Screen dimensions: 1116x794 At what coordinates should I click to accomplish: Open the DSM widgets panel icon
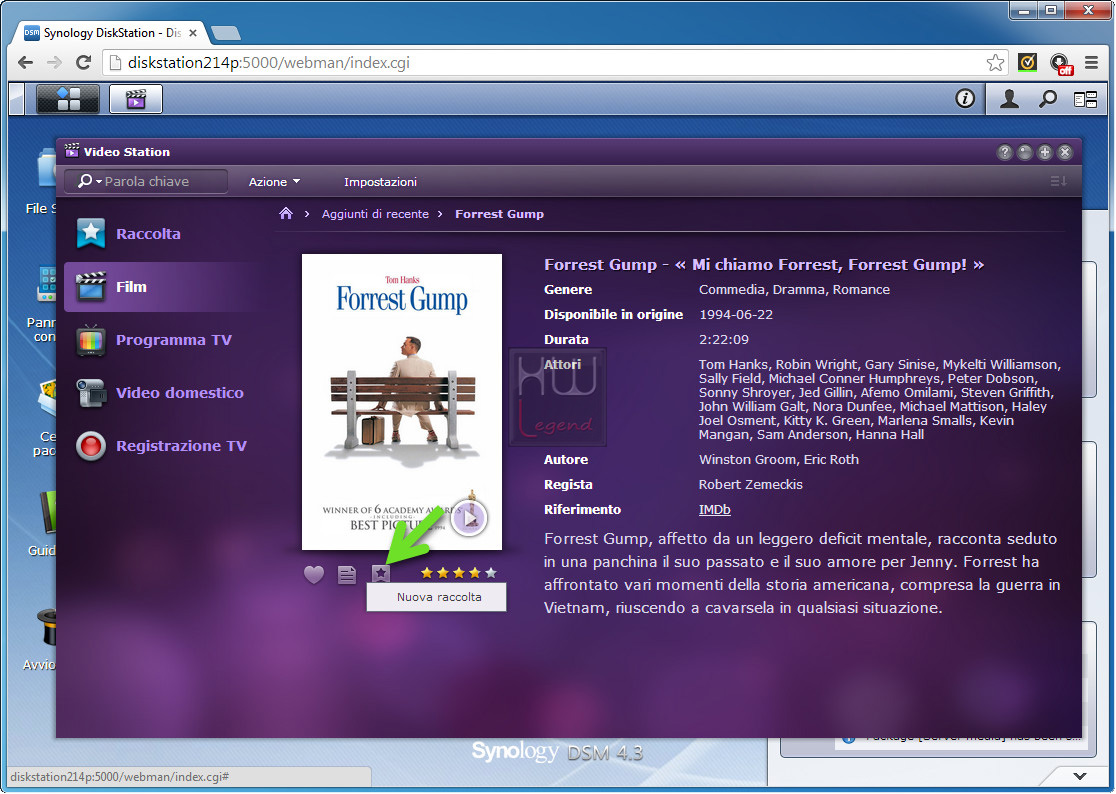1085,100
